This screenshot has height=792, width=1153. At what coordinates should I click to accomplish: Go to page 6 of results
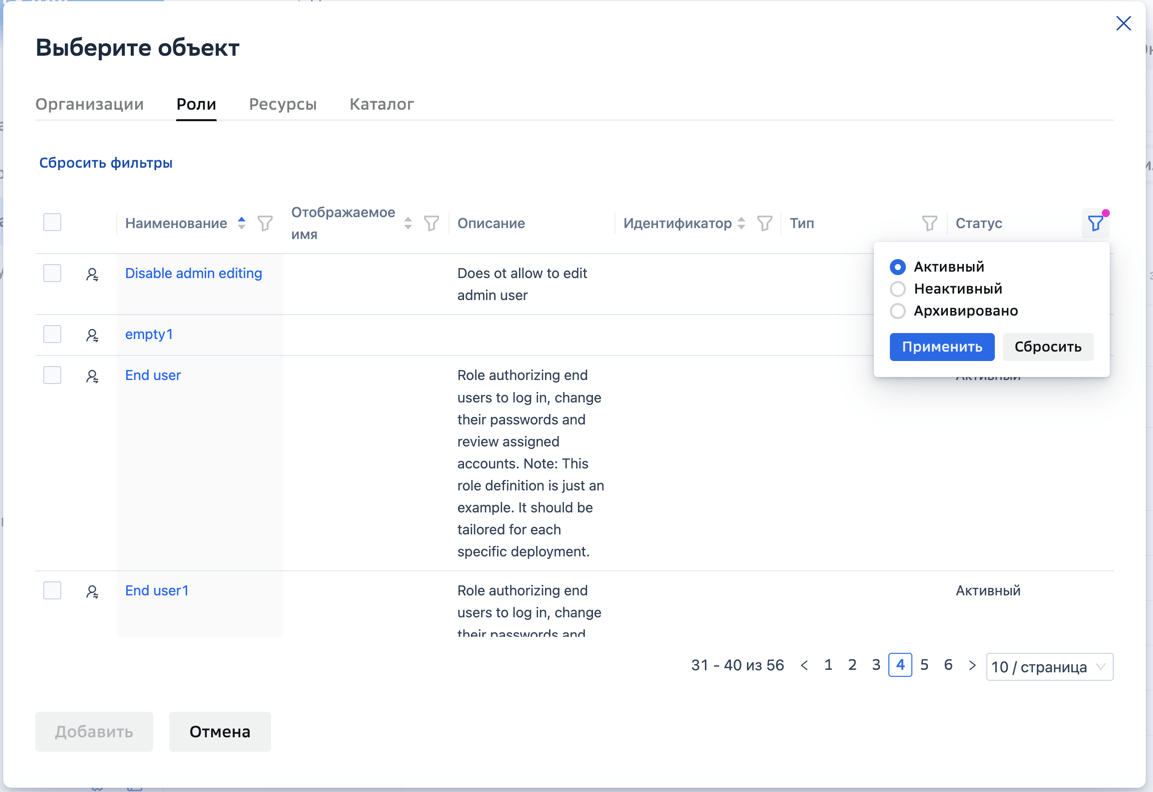[x=948, y=666]
